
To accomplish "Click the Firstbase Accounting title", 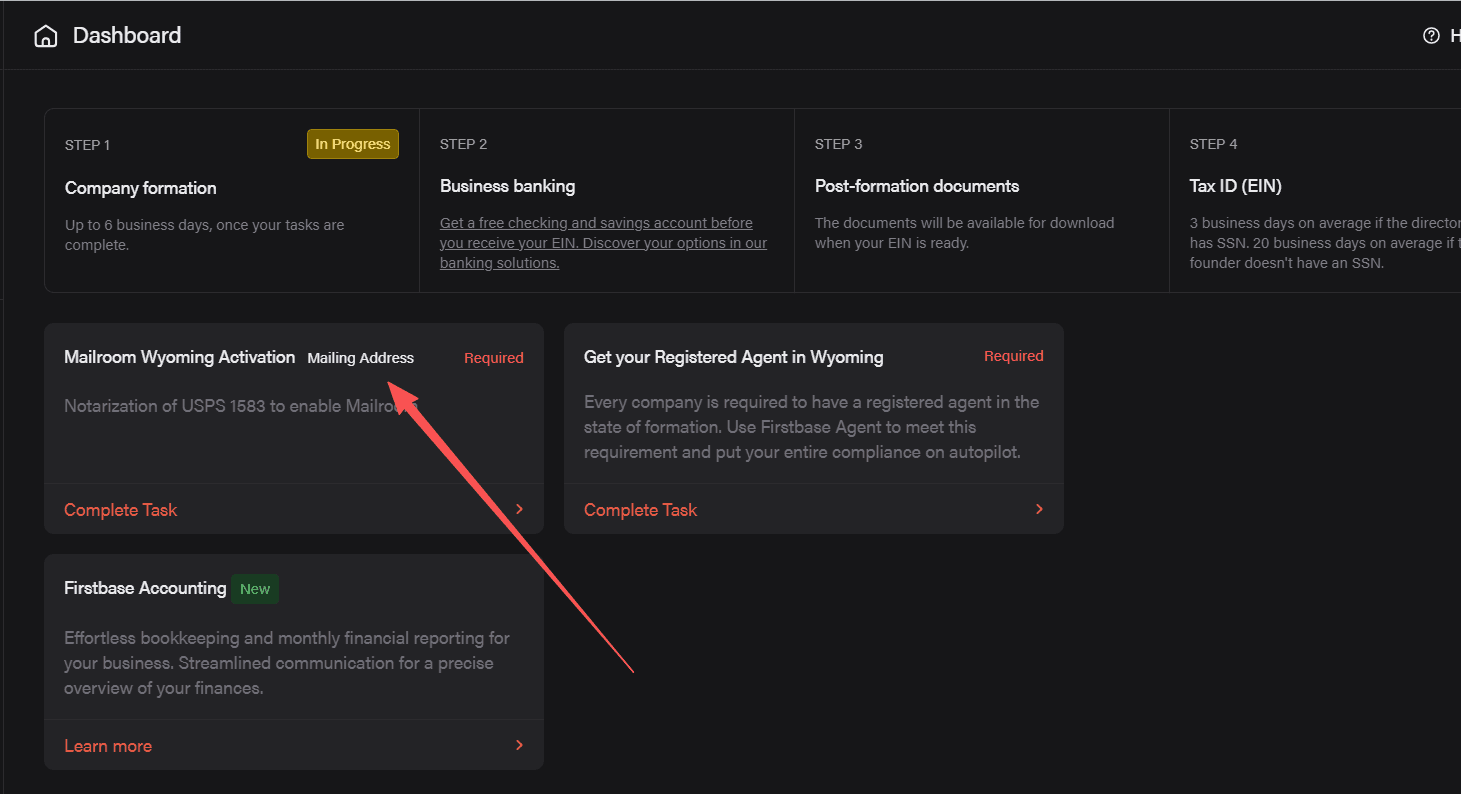I will (x=145, y=588).
